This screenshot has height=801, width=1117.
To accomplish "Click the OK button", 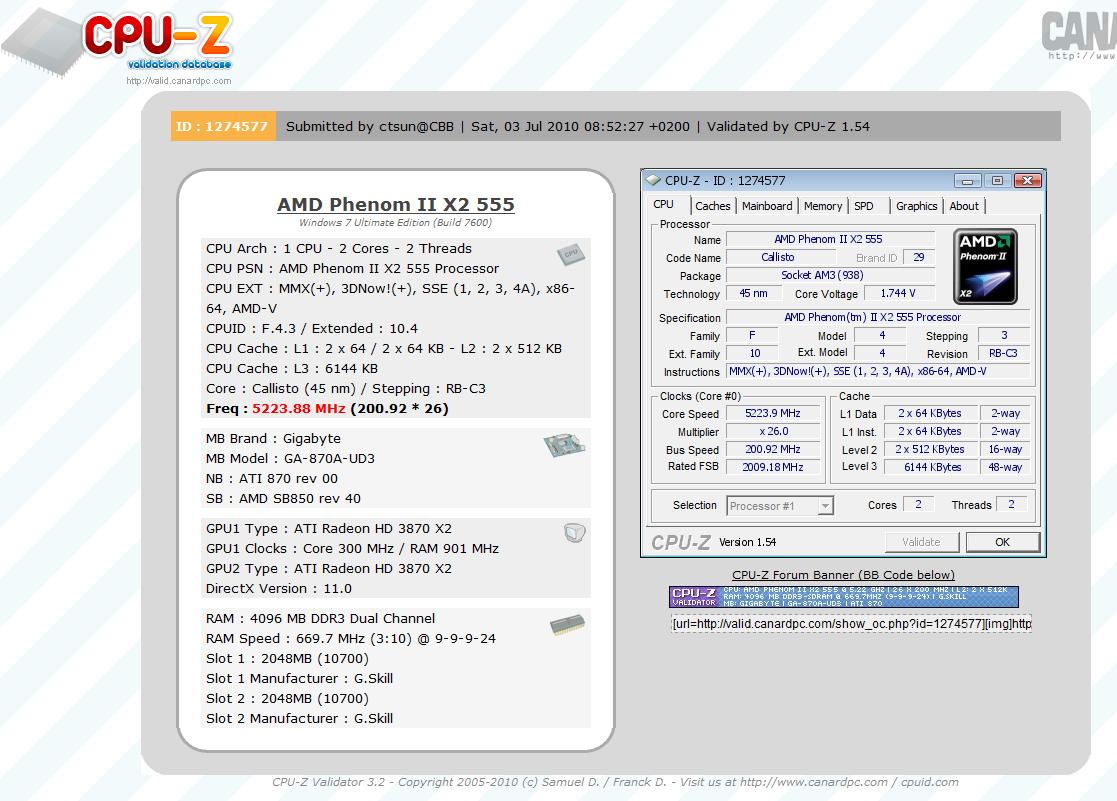I will coord(1002,542).
